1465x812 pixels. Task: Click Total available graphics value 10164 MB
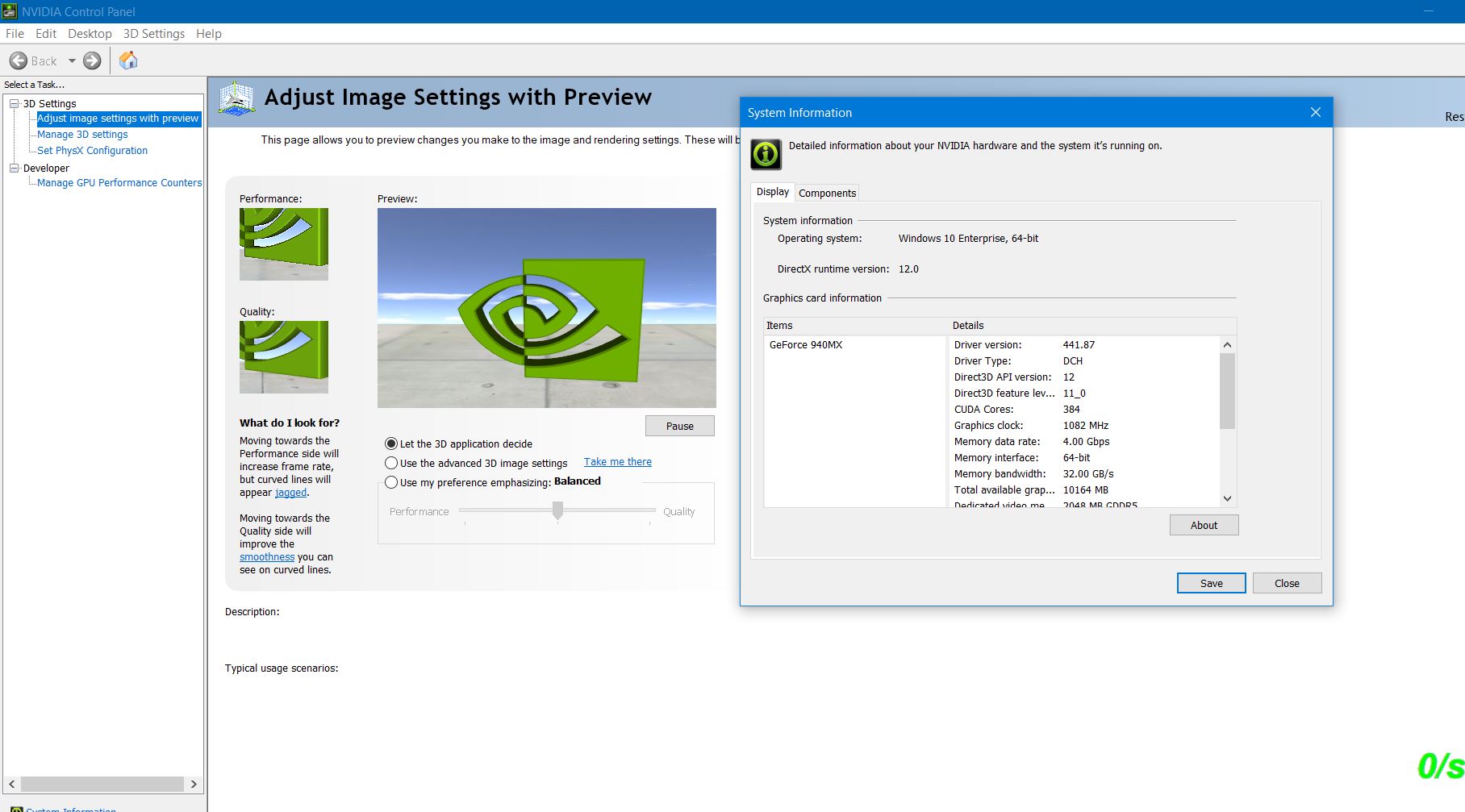[1085, 490]
